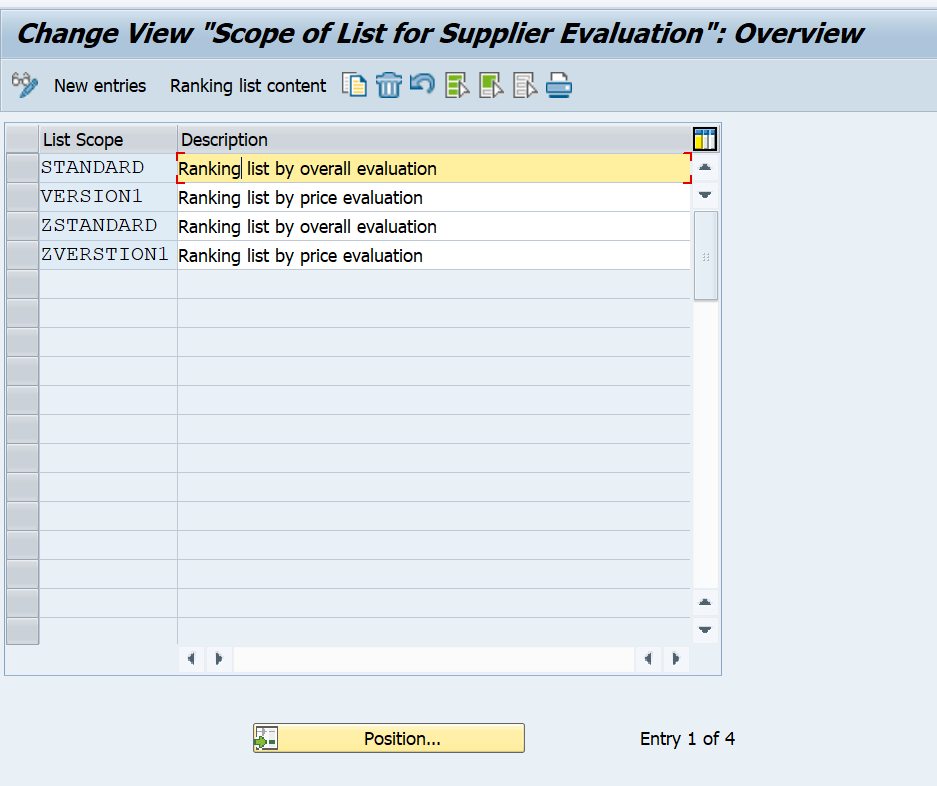This screenshot has height=786, width=937.
Task: Click the Select all icon
Action: click(x=457, y=85)
